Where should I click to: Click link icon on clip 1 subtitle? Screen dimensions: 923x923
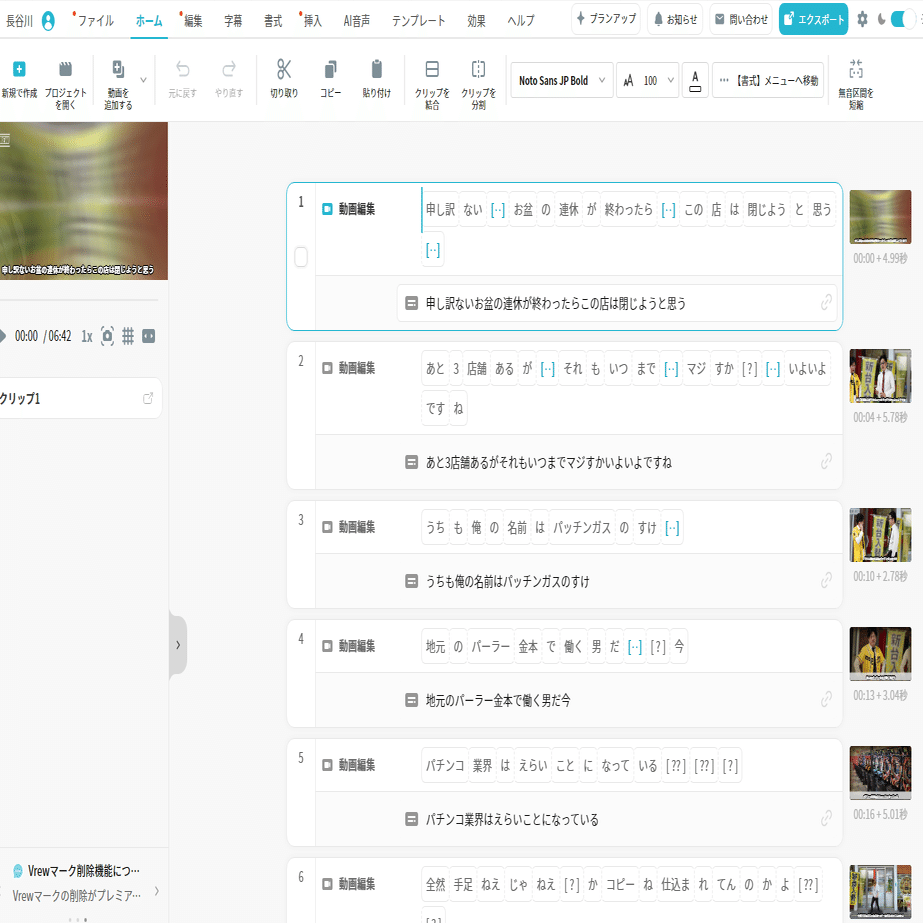(826, 303)
